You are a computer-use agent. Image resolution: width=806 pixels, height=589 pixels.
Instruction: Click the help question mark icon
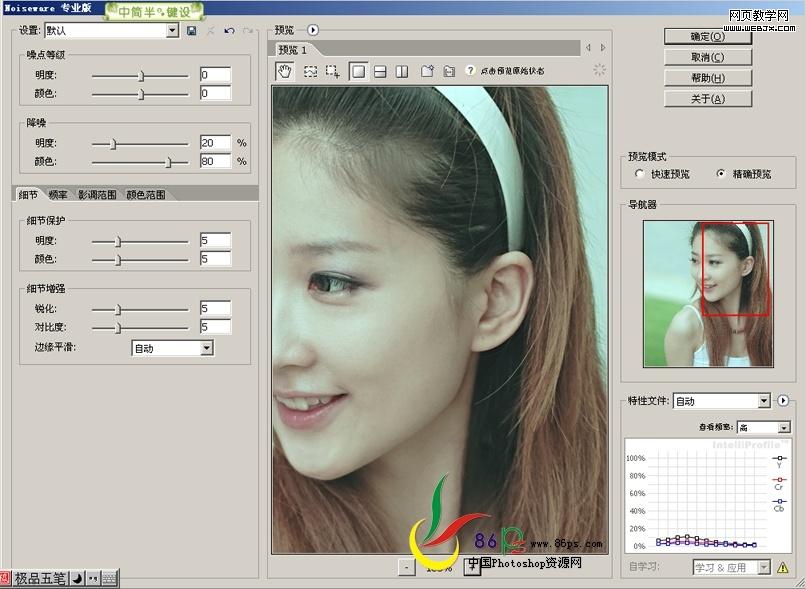tap(470, 71)
